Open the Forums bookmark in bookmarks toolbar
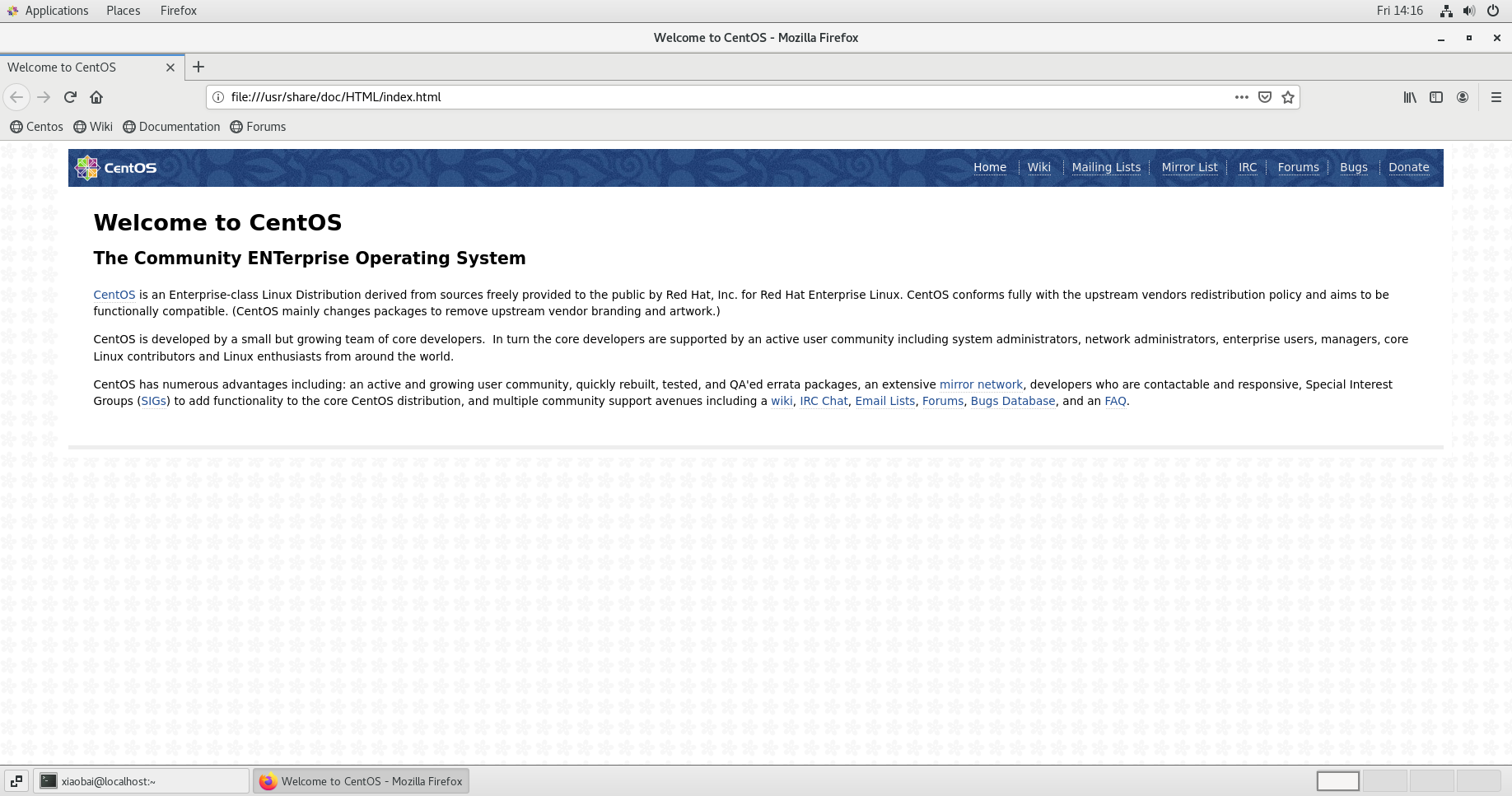 click(x=258, y=127)
